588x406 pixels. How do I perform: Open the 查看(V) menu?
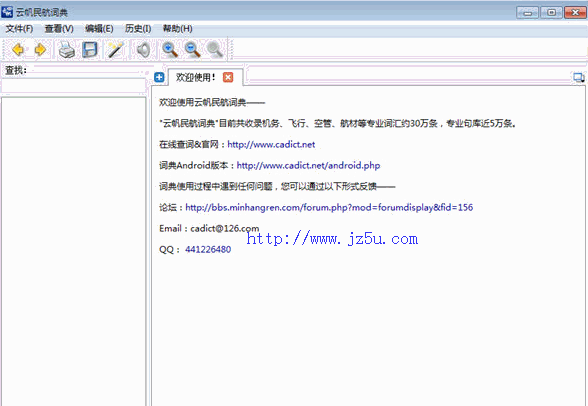click(59, 29)
